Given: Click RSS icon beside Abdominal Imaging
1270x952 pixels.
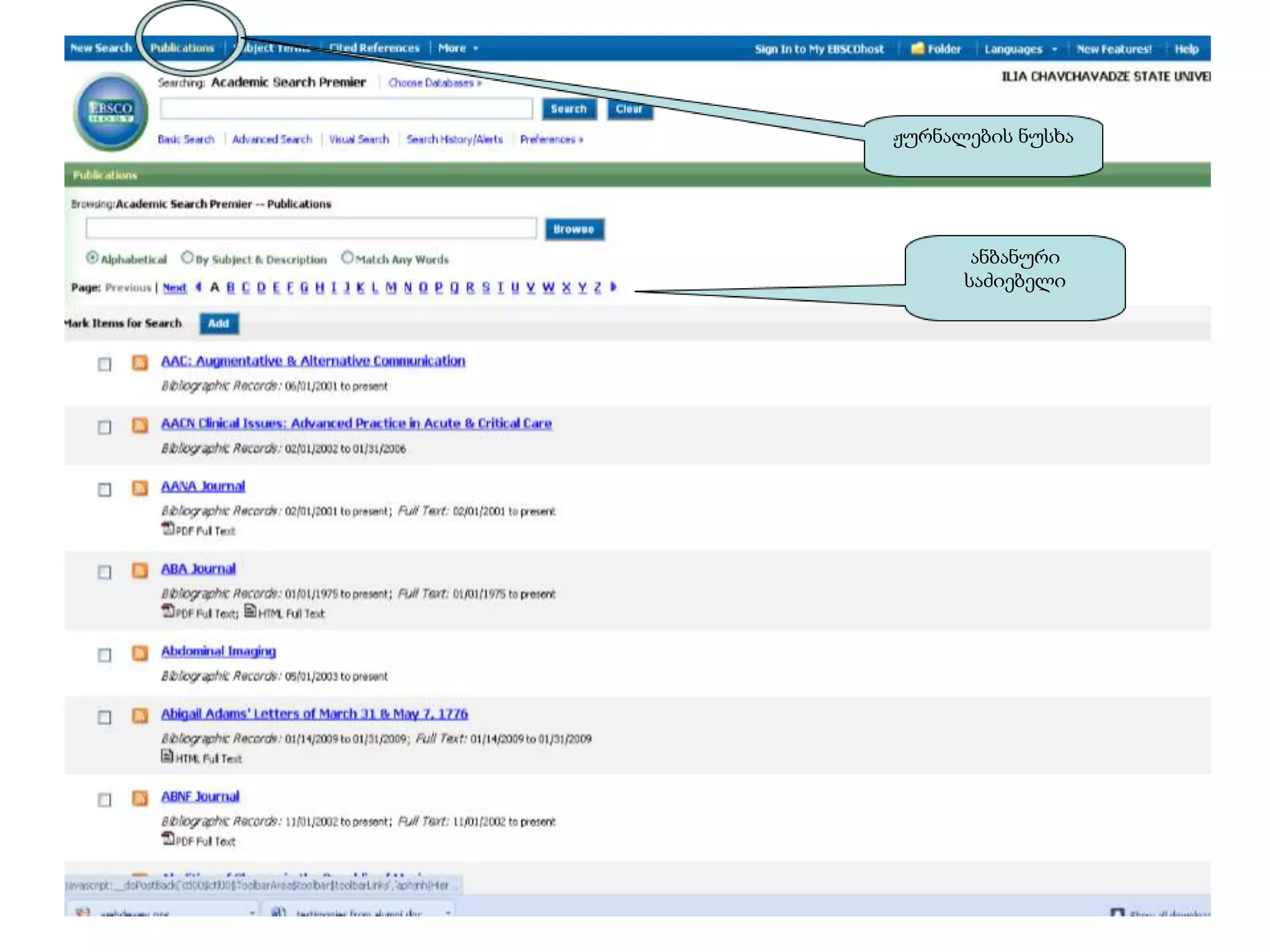Looking at the screenshot, I should [x=140, y=653].
